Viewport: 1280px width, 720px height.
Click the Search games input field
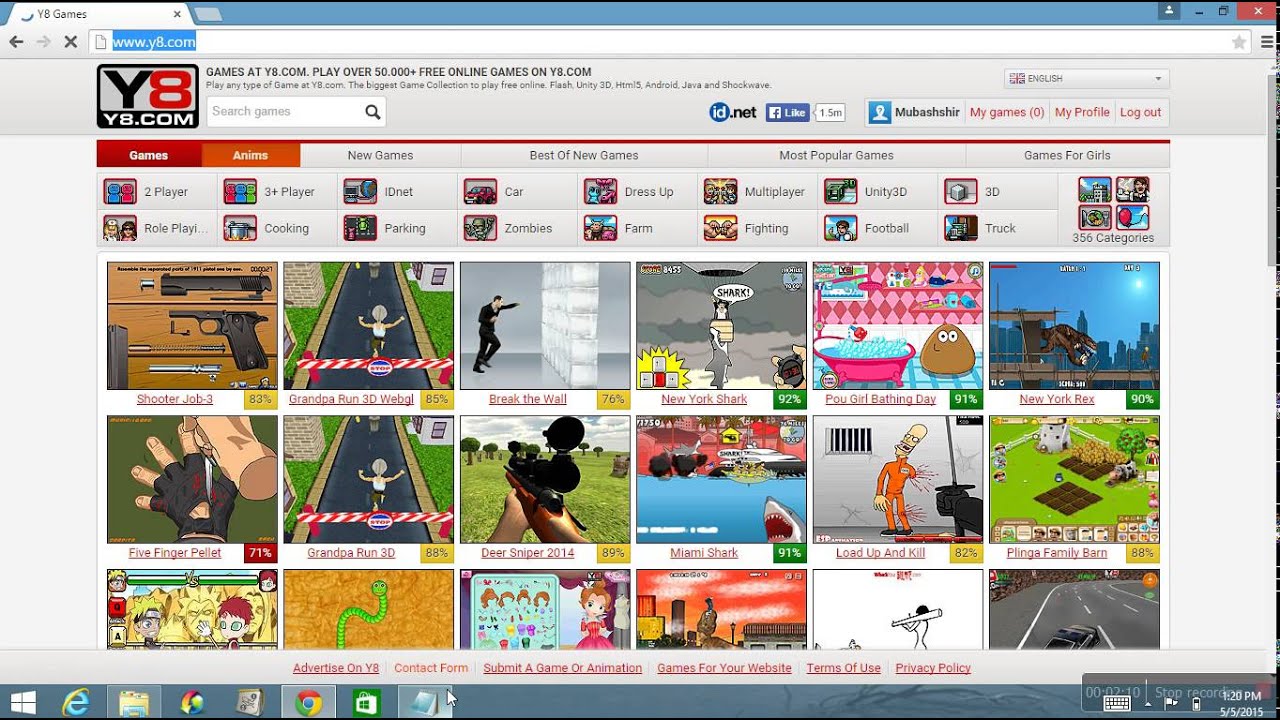pos(285,112)
